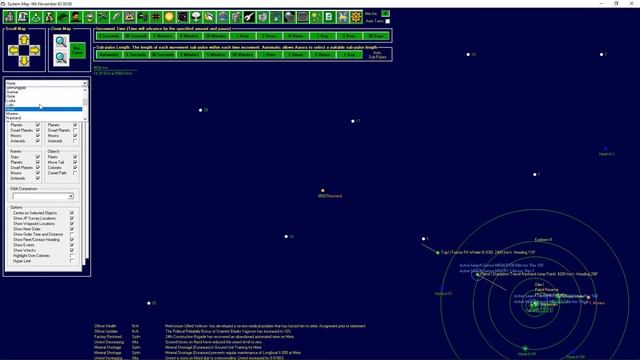Advance time by 8 Hours
The image size is (640, 360).
[296, 36]
